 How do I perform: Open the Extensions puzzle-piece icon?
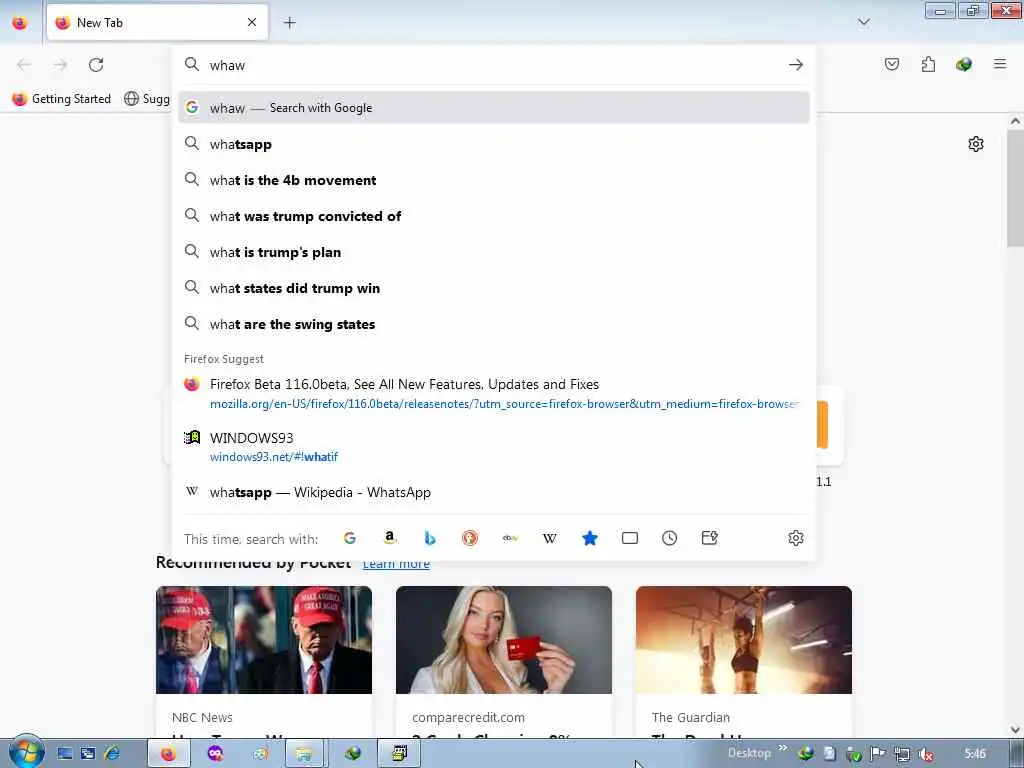(x=928, y=64)
